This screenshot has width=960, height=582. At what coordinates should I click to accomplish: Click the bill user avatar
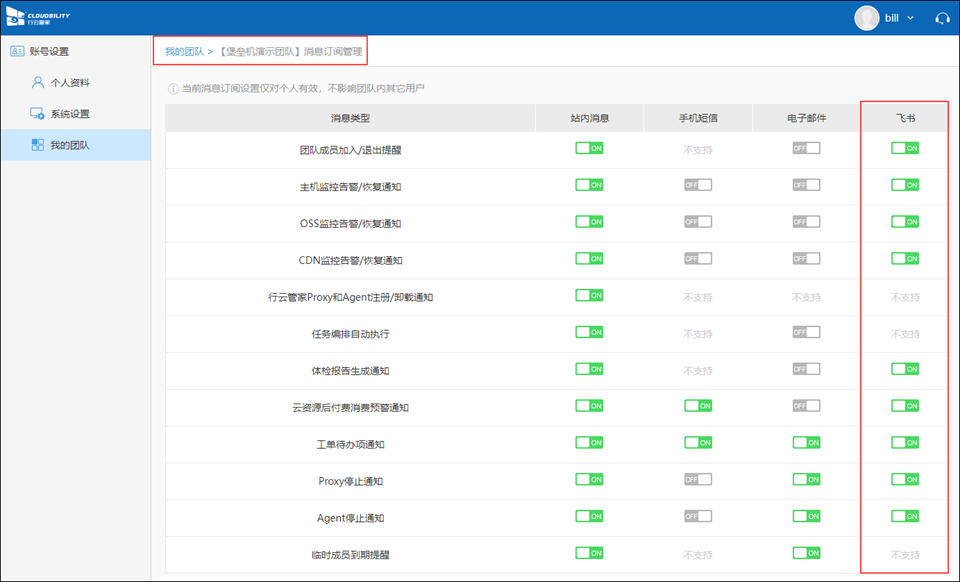click(x=866, y=18)
